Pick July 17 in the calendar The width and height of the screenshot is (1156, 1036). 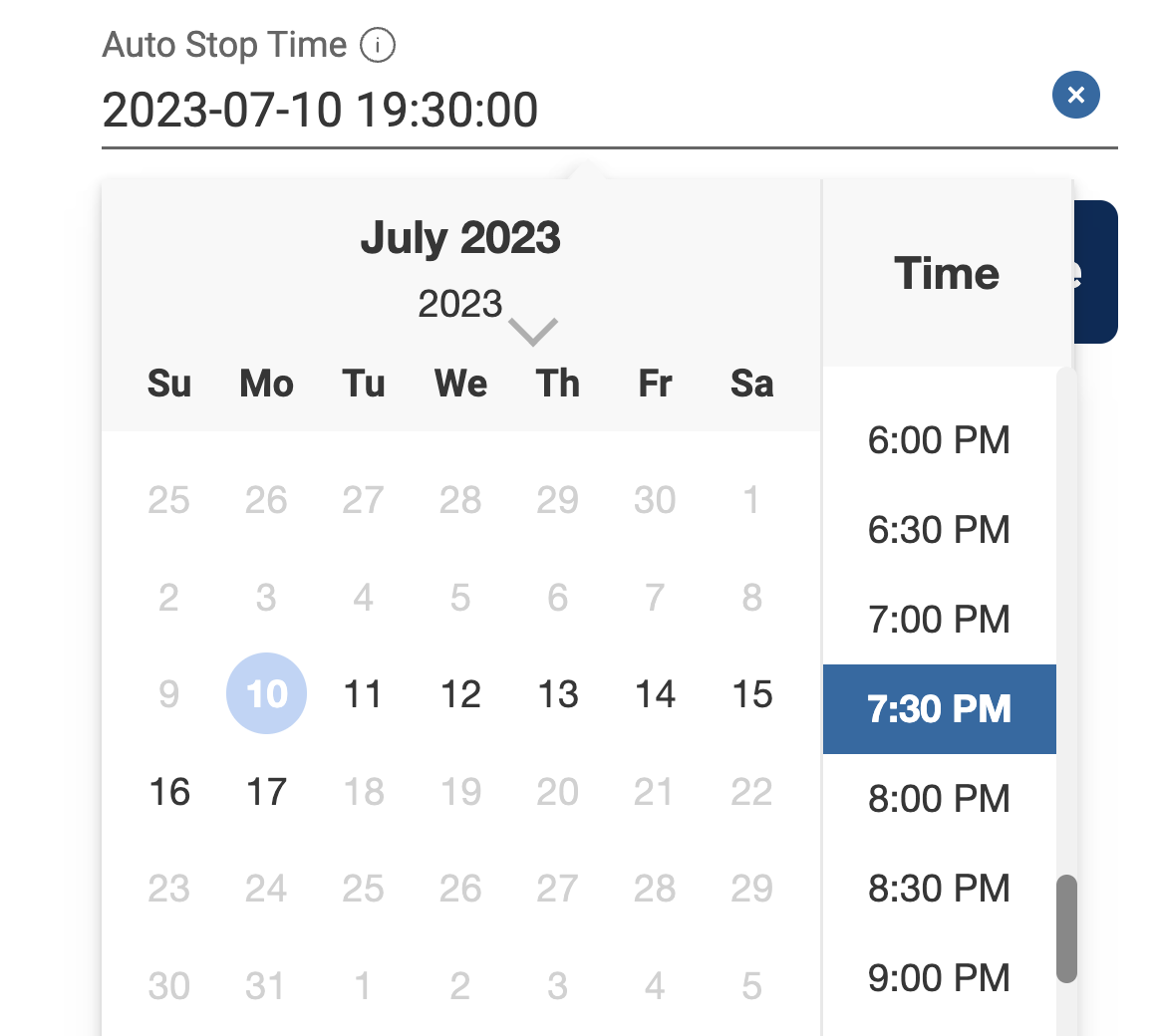click(266, 792)
